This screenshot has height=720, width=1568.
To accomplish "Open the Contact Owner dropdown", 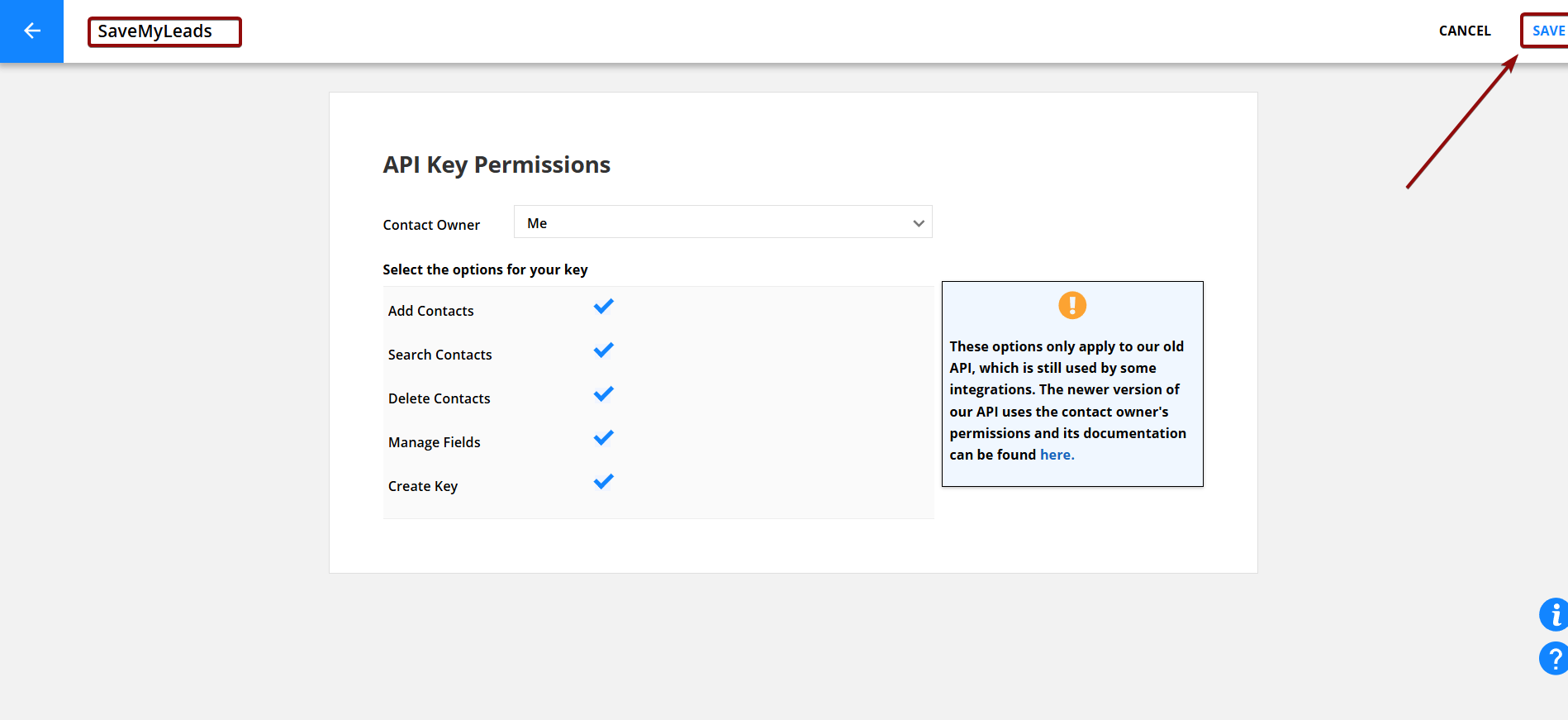I will [x=722, y=222].
